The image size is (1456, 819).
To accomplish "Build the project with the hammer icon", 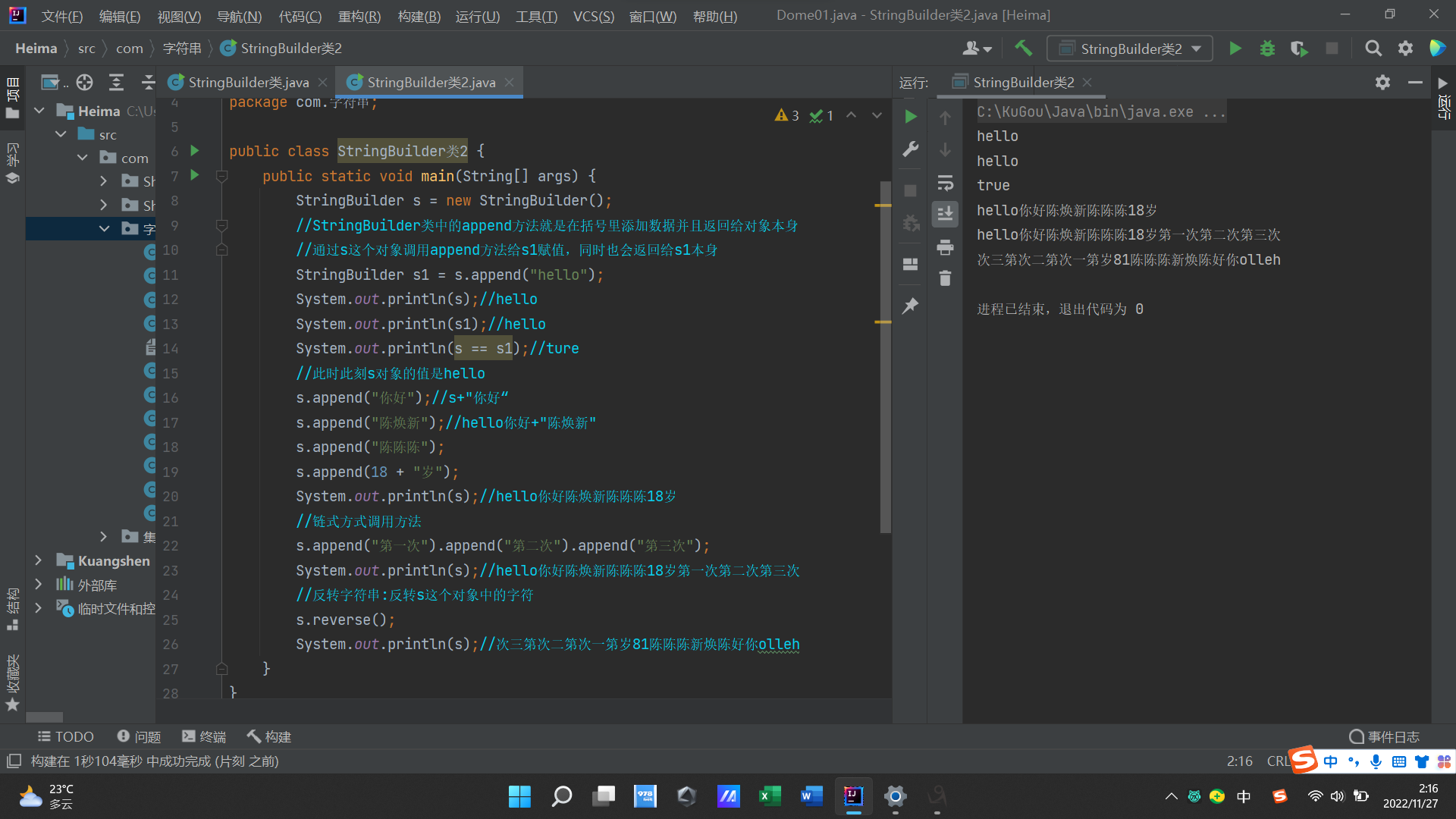I will click(x=1023, y=48).
